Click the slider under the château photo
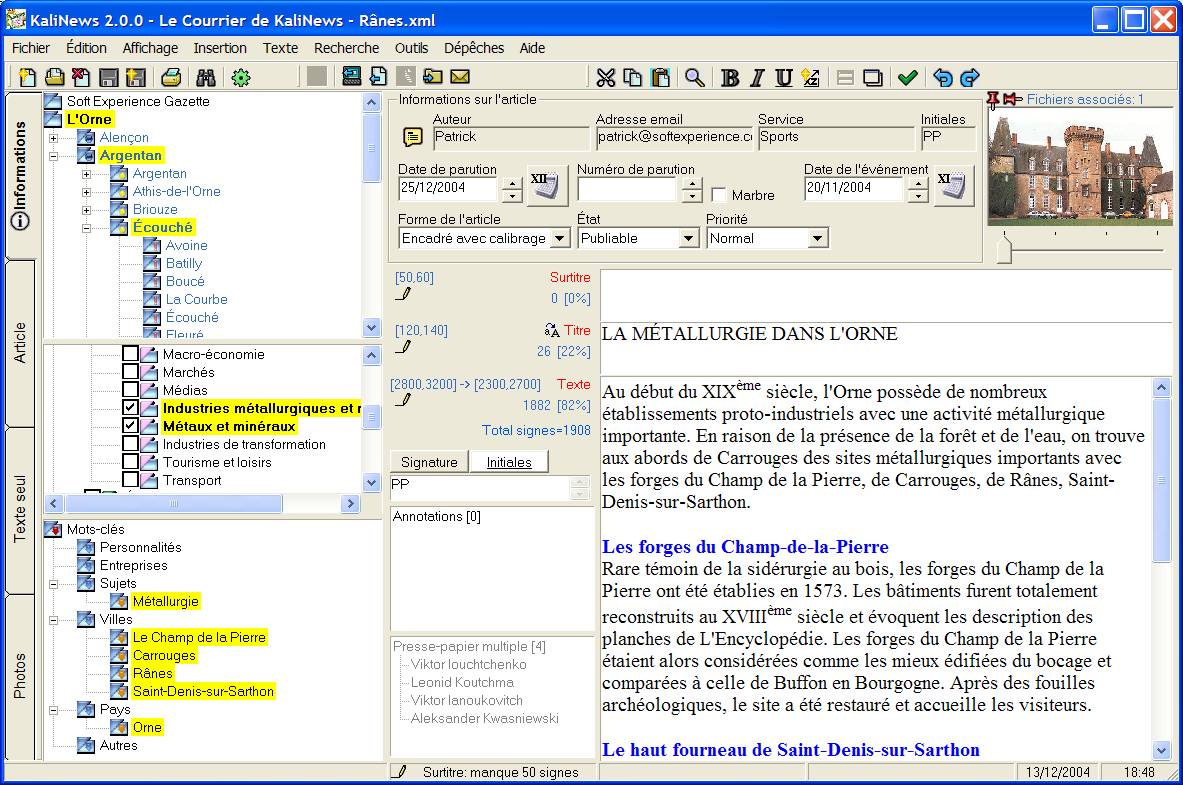The width and height of the screenshot is (1183, 785). (1004, 250)
